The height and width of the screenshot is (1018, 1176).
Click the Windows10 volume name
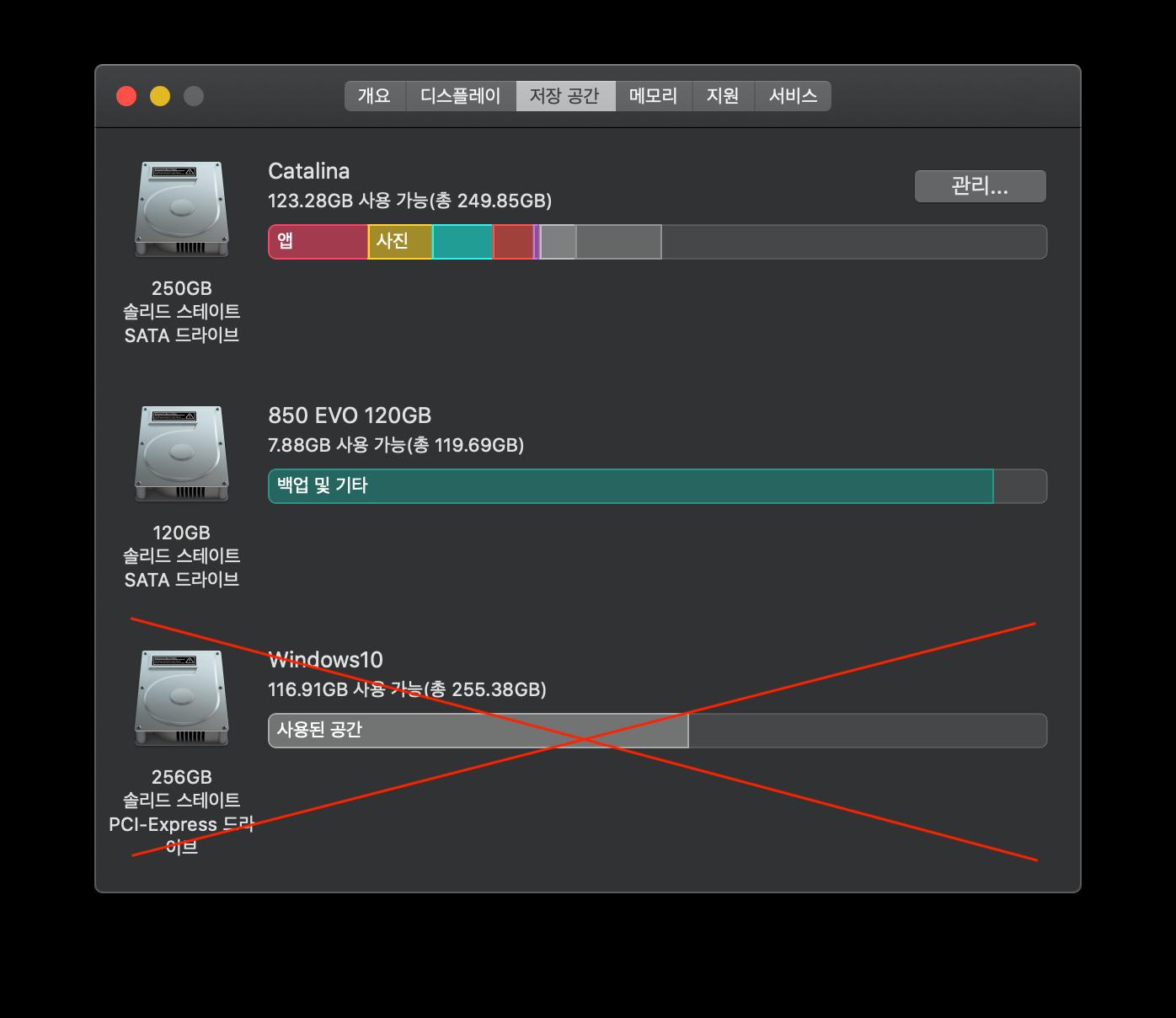click(325, 660)
